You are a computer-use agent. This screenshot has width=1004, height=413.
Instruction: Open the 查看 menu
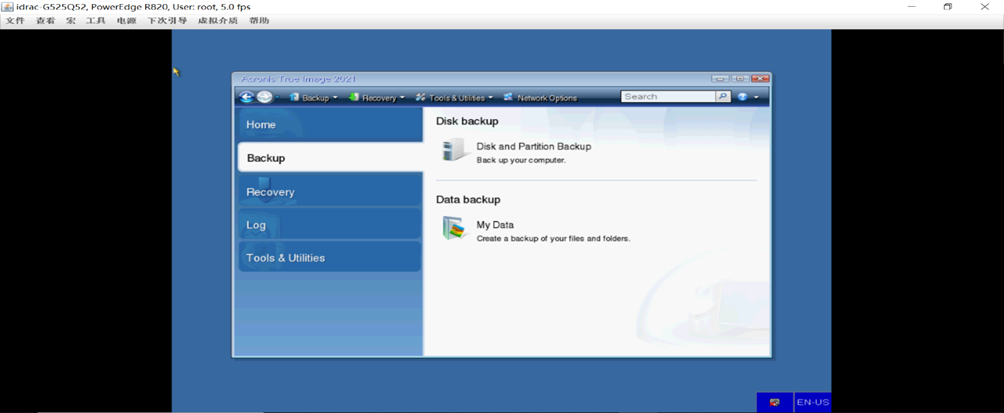point(45,20)
